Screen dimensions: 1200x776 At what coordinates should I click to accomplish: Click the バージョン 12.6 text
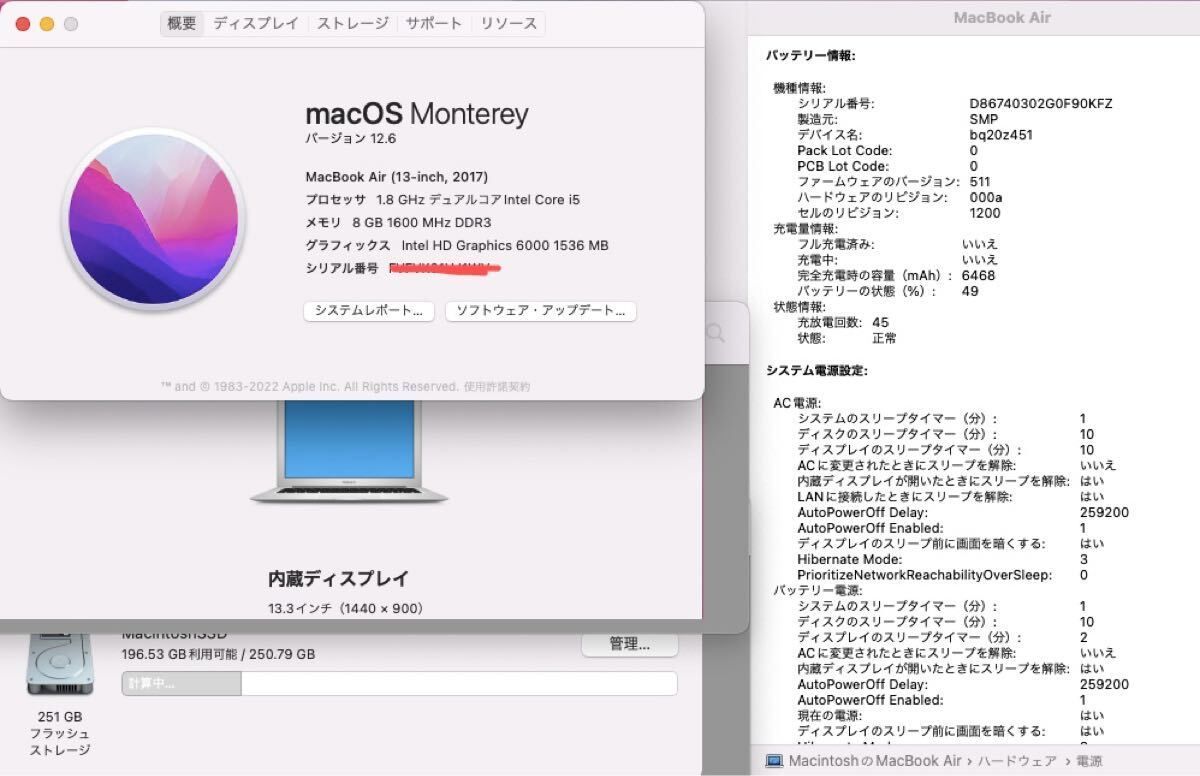click(x=350, y=139)
